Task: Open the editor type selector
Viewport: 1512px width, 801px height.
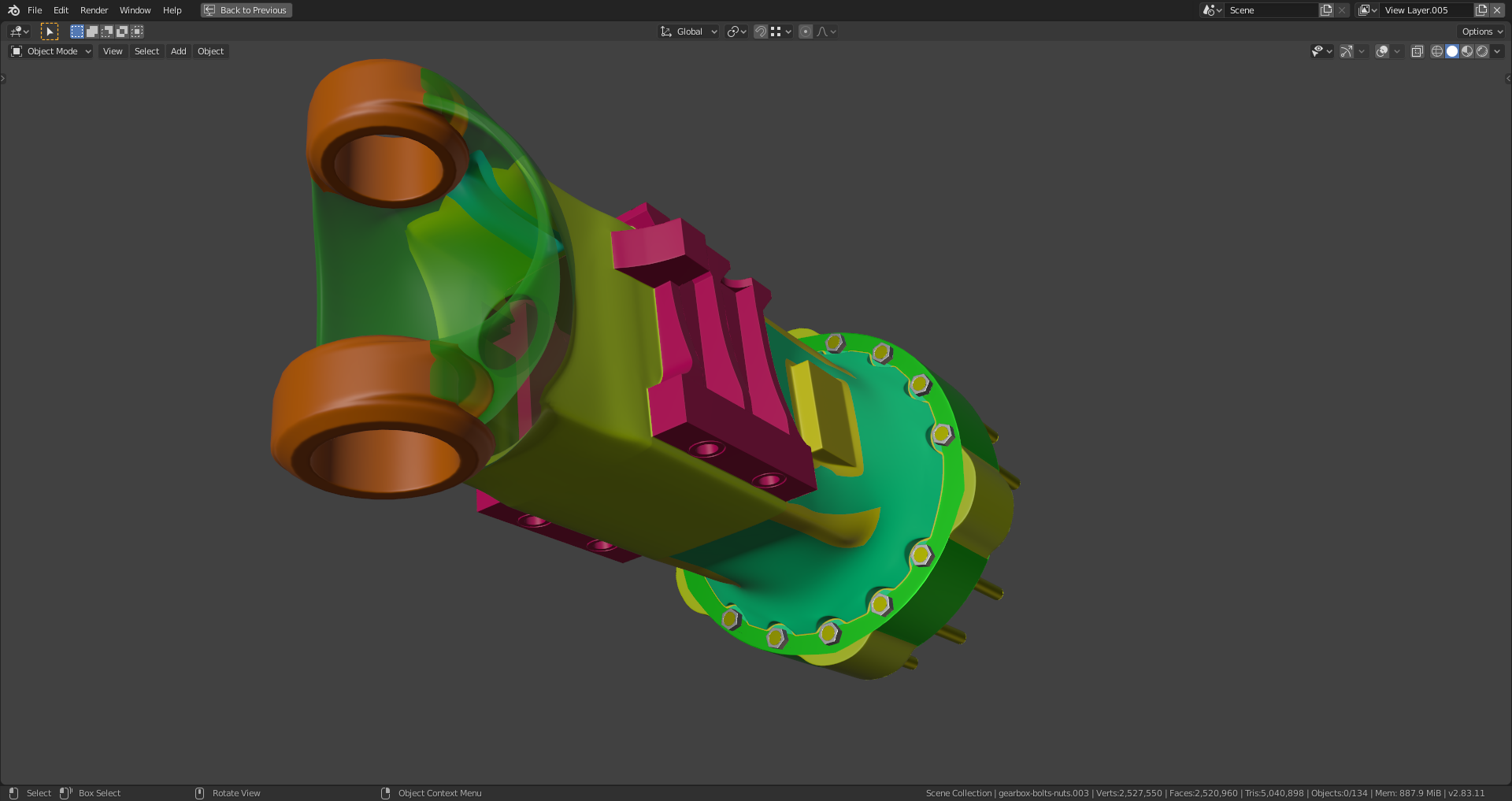Action: (x=19, y=32)
